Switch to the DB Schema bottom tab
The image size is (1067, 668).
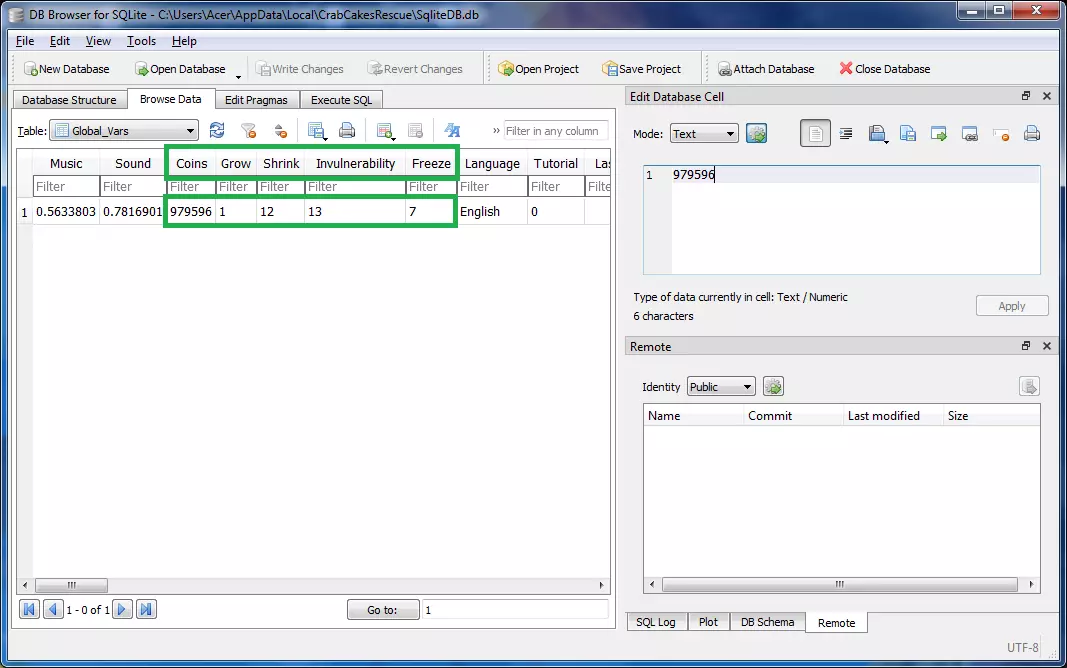pos(768,622)
